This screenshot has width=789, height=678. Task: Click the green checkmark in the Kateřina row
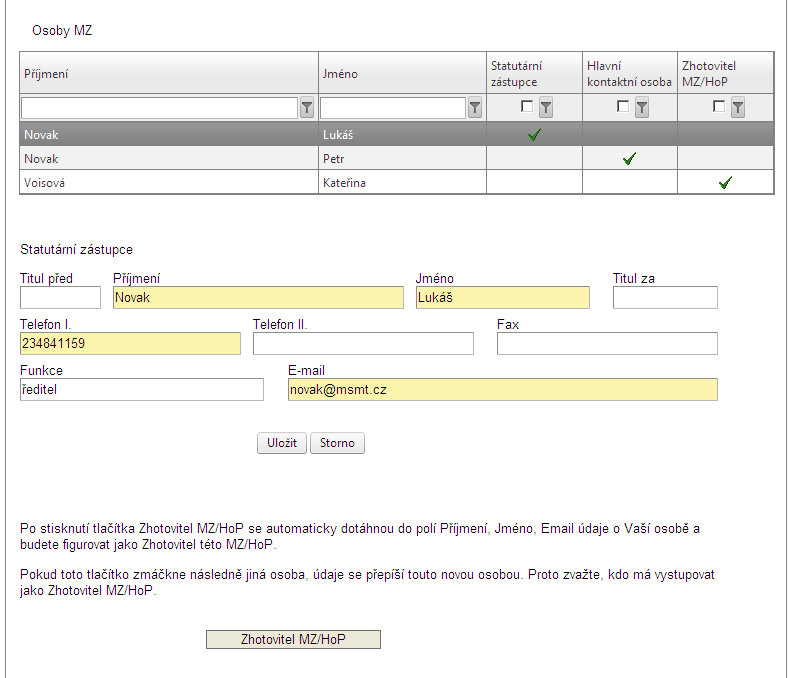point(725,183)
